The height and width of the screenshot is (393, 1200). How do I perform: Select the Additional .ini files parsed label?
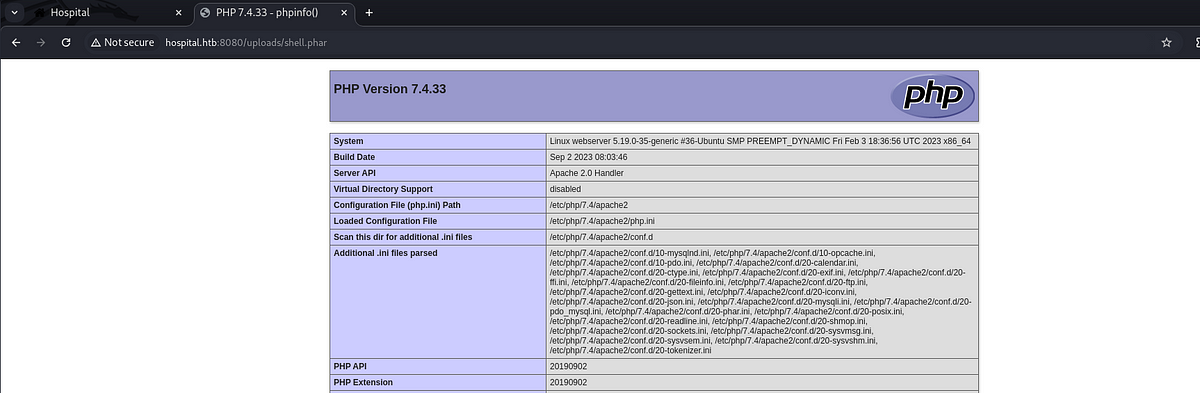(437, 302)
